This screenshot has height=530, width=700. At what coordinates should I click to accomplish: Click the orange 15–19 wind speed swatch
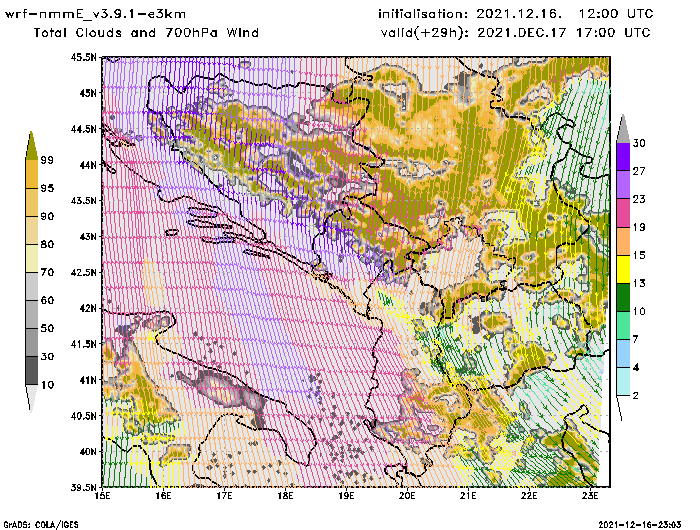(x=623, y=241)
